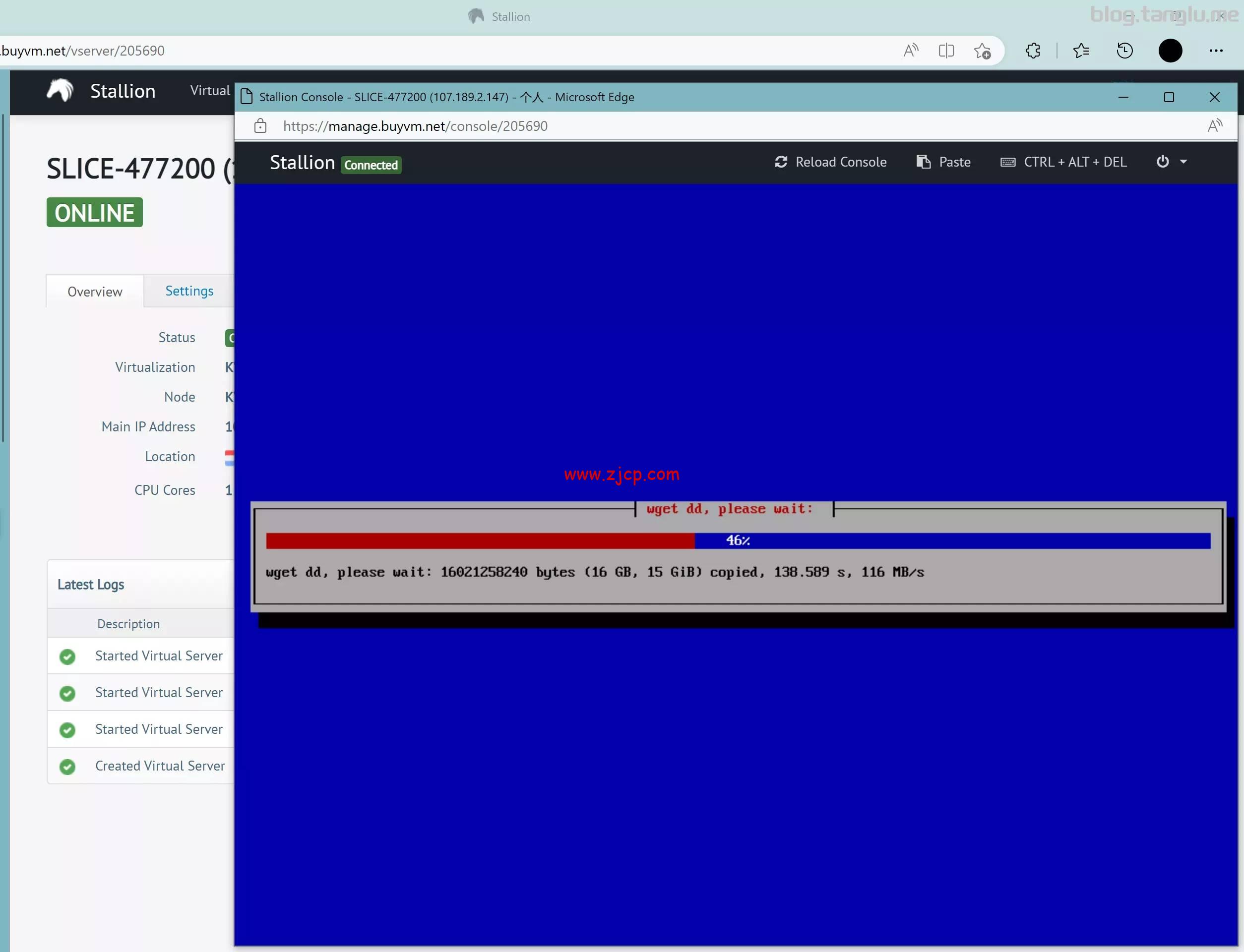Switch to the Settings tab
This screenshot has width=1244, height=952.
pyautogui.click(x=188, y=291)
